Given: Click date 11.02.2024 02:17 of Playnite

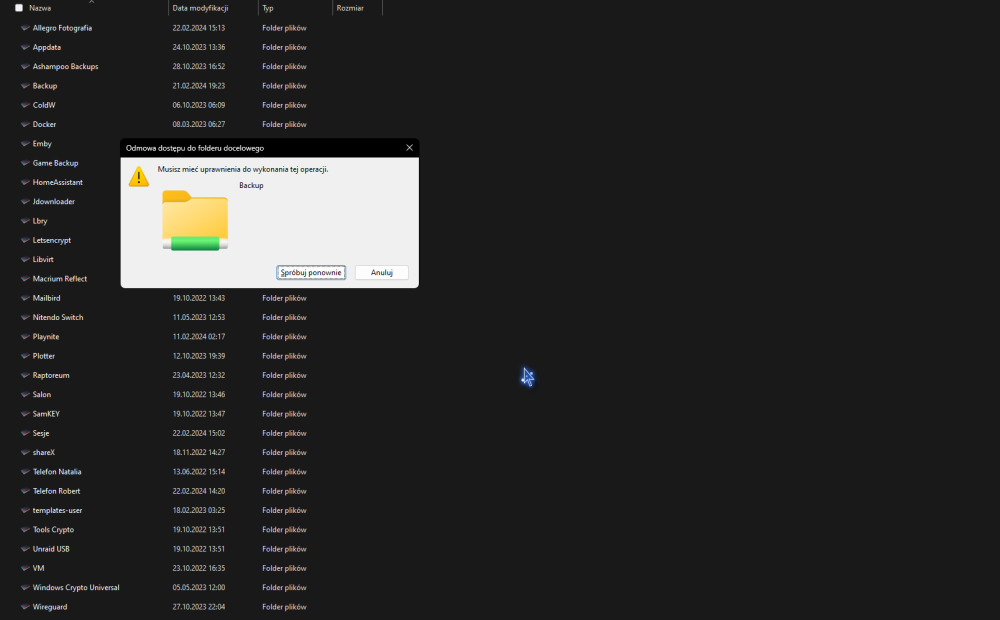Looking at the screenshot, I should coord(198,337).
